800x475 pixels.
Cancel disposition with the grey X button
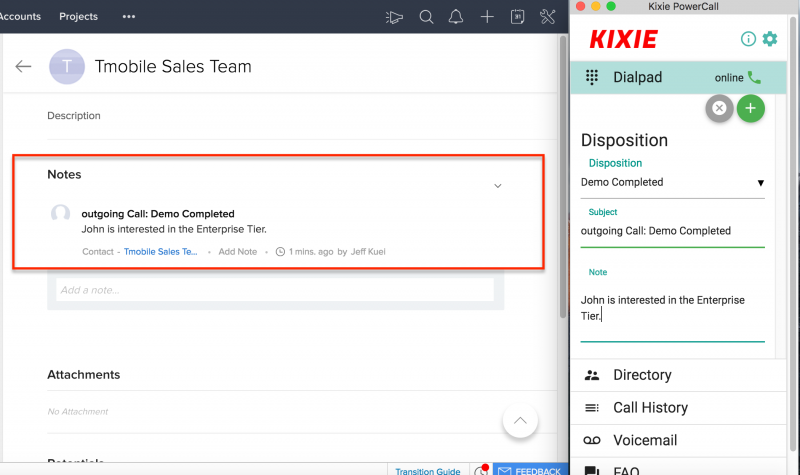pyautogui.click(x=719, y=108)
